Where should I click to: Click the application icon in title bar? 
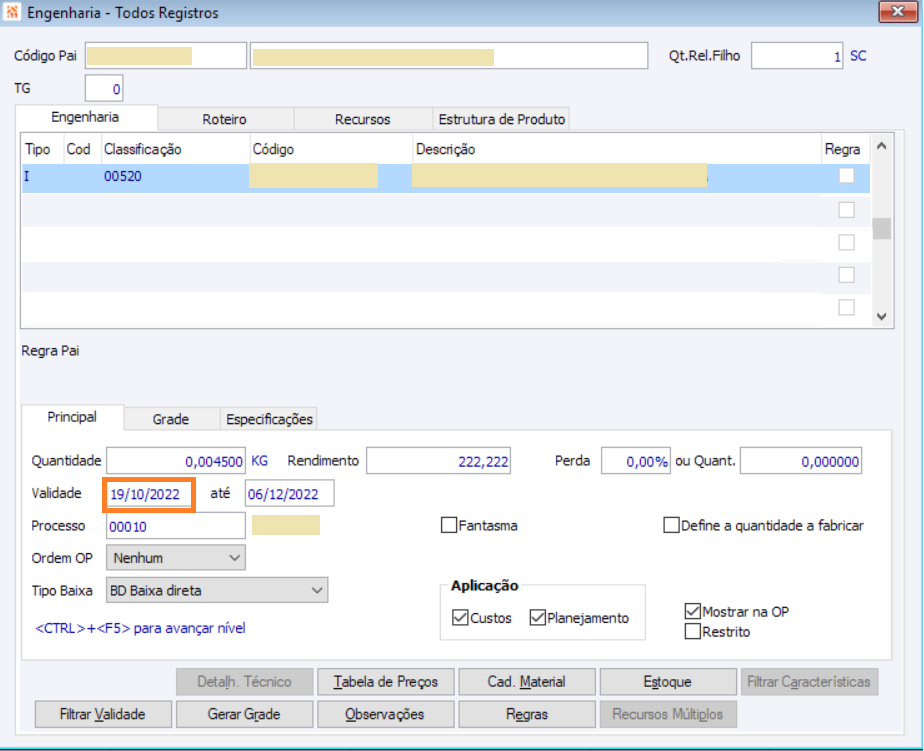(12, 12)
